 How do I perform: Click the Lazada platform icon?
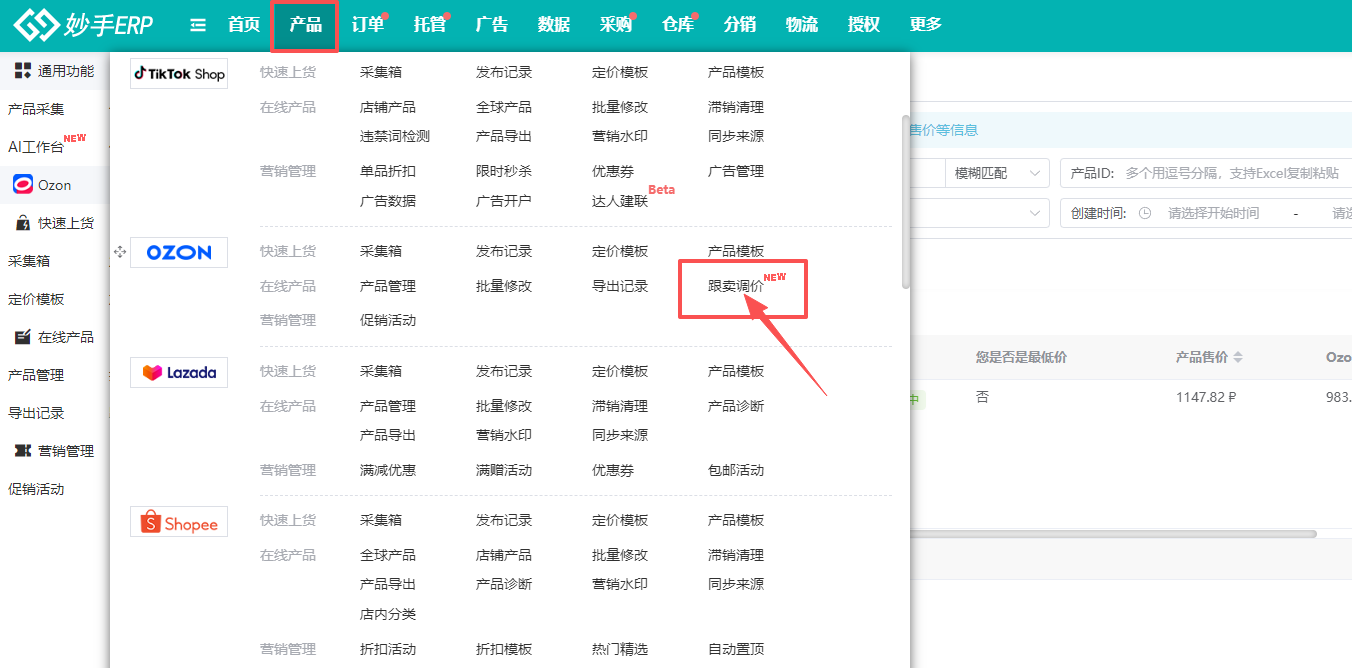tap(178, 372)
